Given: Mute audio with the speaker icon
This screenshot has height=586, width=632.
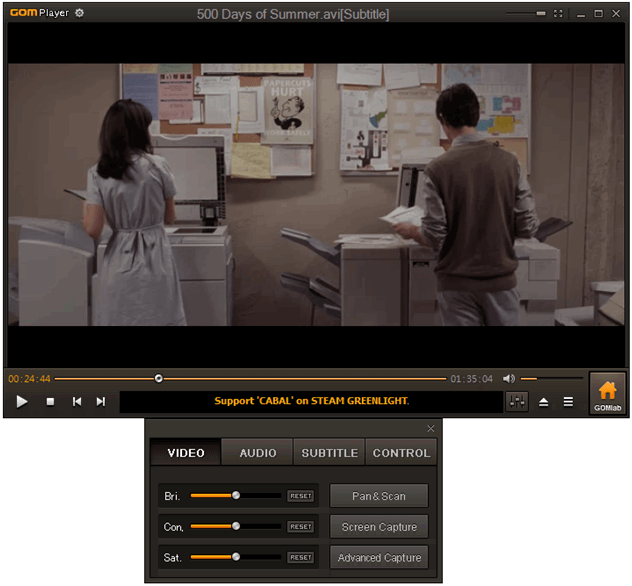Looking at the screenshot, I should click(x=509, y=378).
